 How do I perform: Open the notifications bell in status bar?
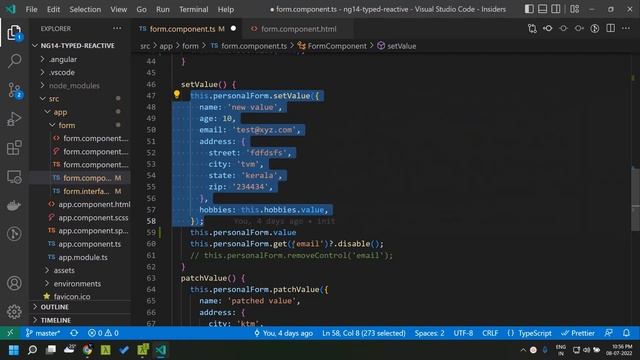pyautogui.click(x=626, y=333)
